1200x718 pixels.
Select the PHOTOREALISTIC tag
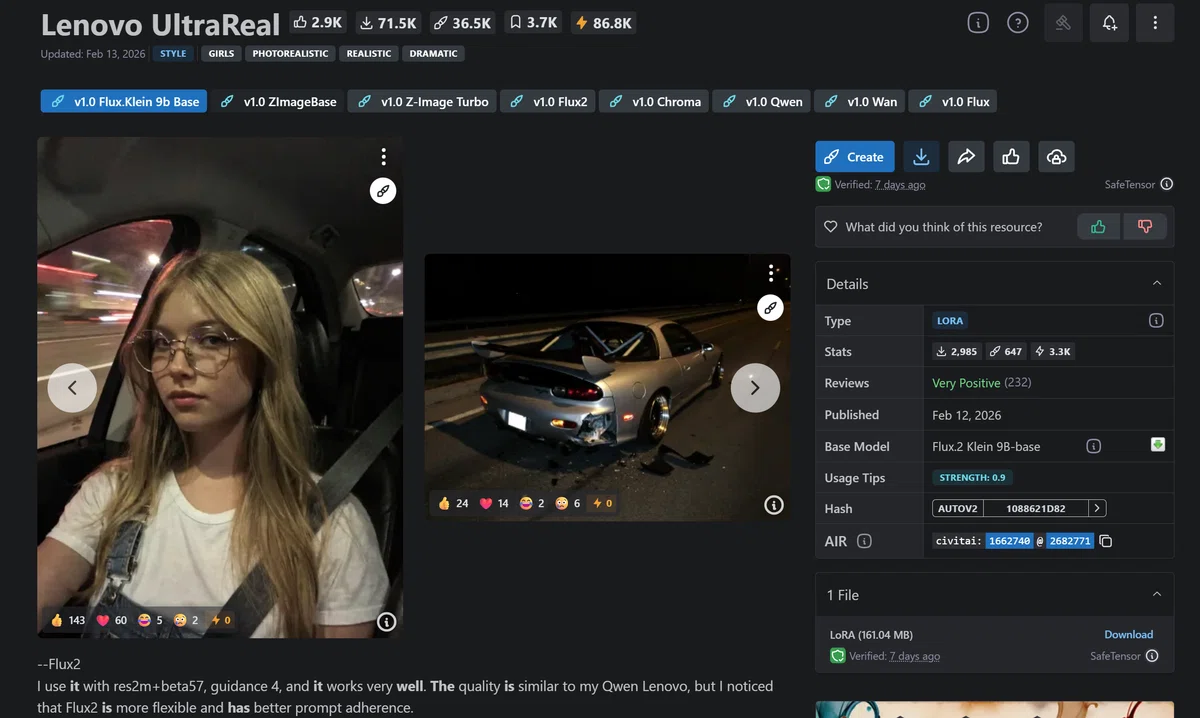click(290, 54)
